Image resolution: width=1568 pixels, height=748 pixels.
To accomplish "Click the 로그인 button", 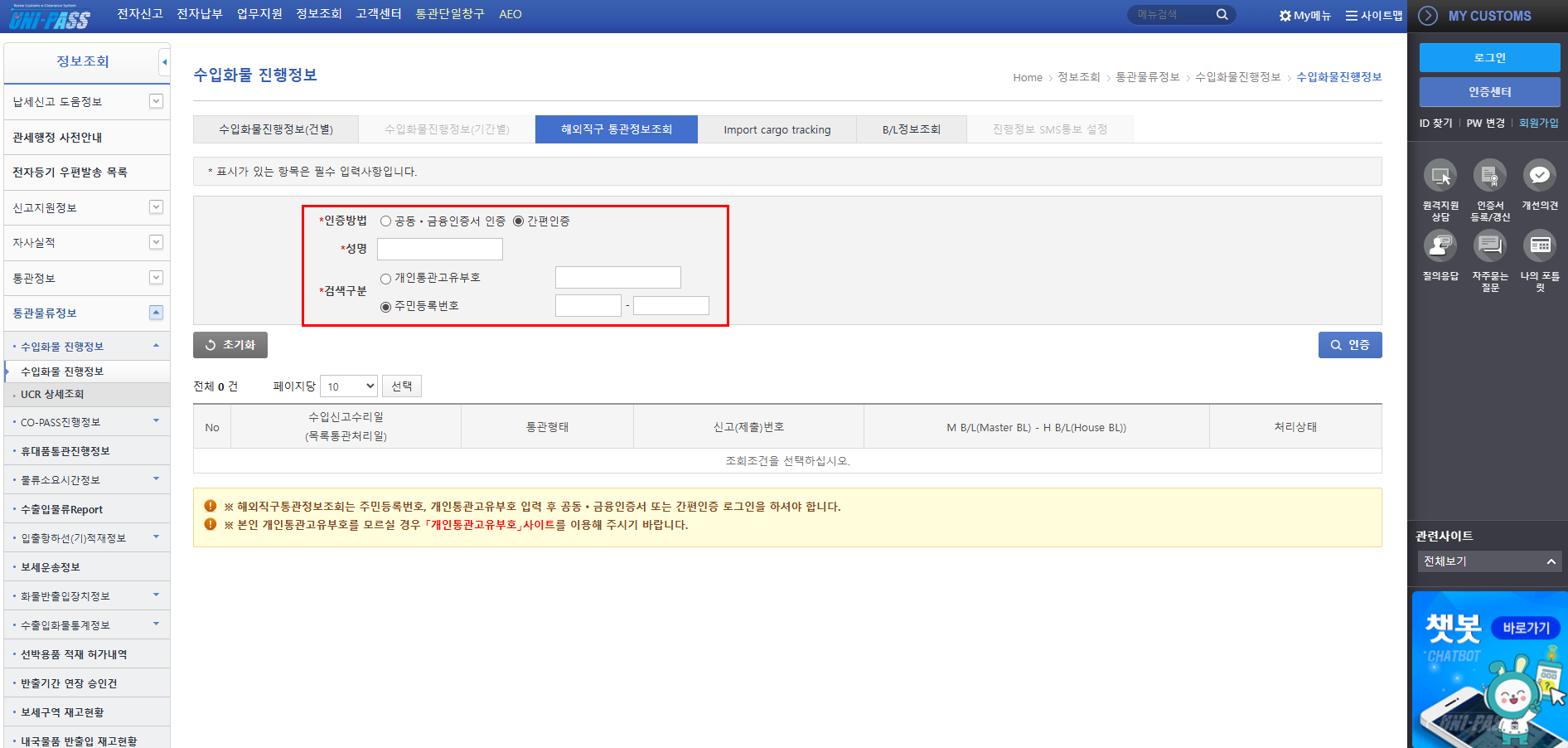I will pyautogui.click(x=1489, y=58).
